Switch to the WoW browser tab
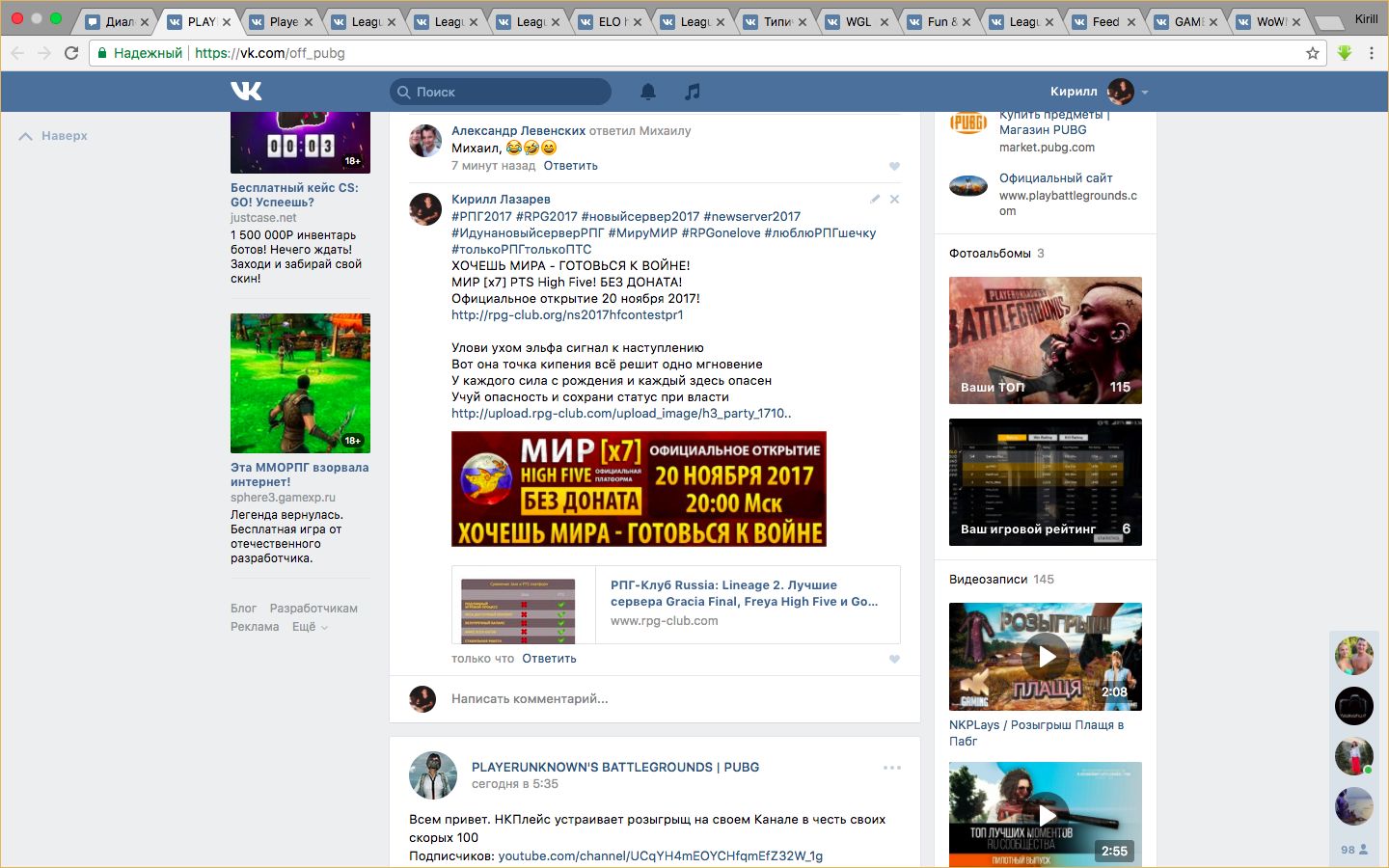This screenshot has height=868, width=1389. tap(1269, 21)
